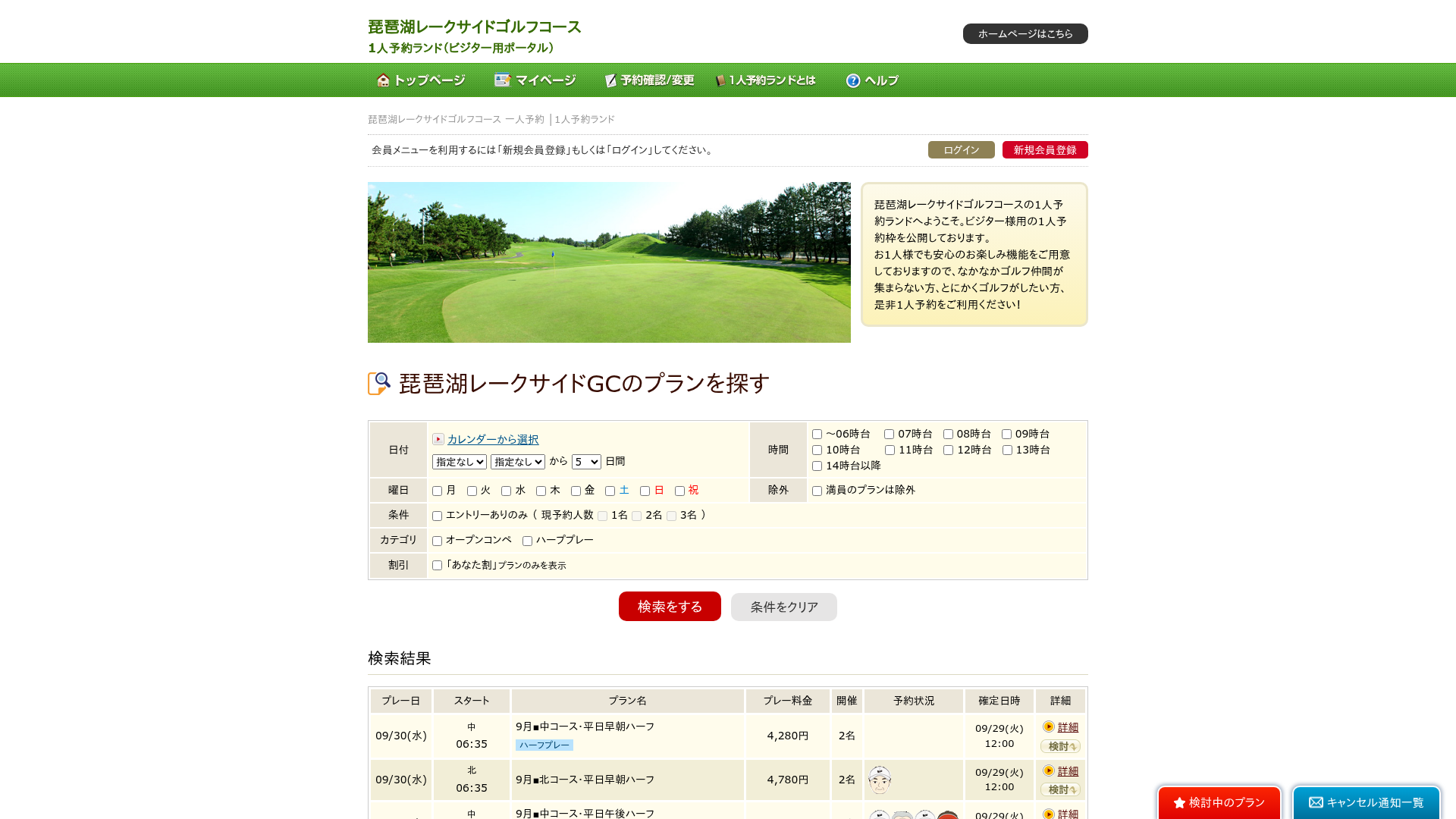Click the calendar icon beside カレンダーから選択
This screenshot has height=819, width=1456.
click(438, 439)
